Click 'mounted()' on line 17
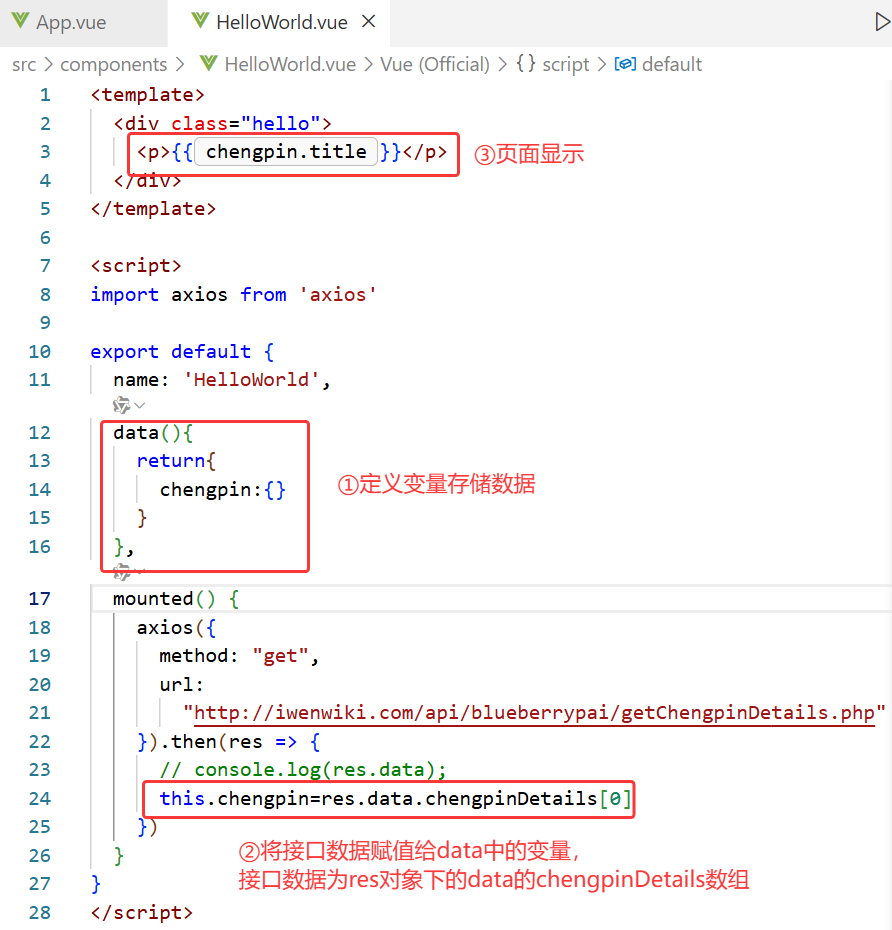Screen dimensions: 892x930 click(x=164, y=598)
